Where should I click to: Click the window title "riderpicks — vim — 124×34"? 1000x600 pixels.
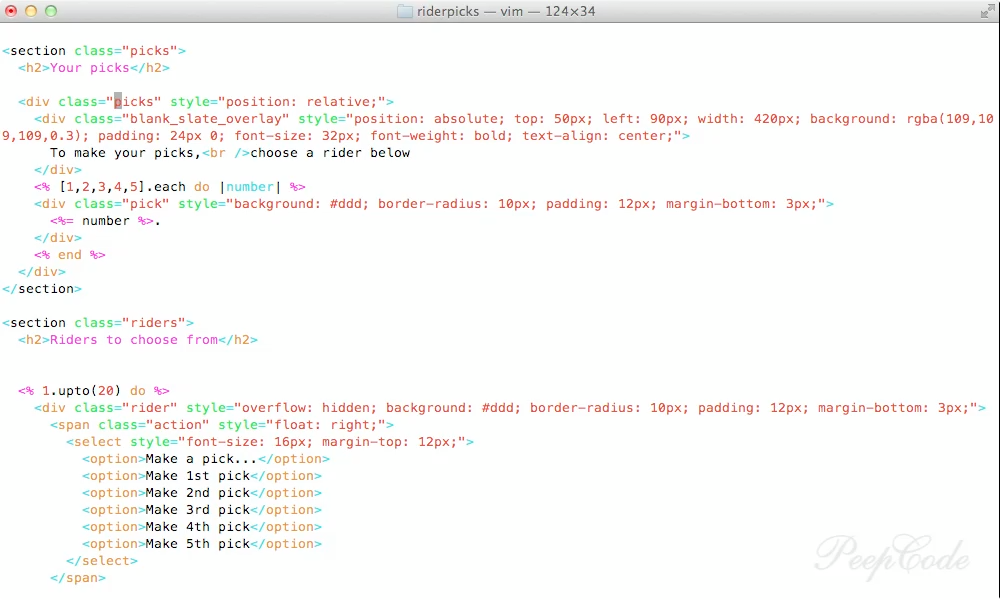tap(506, 11)
